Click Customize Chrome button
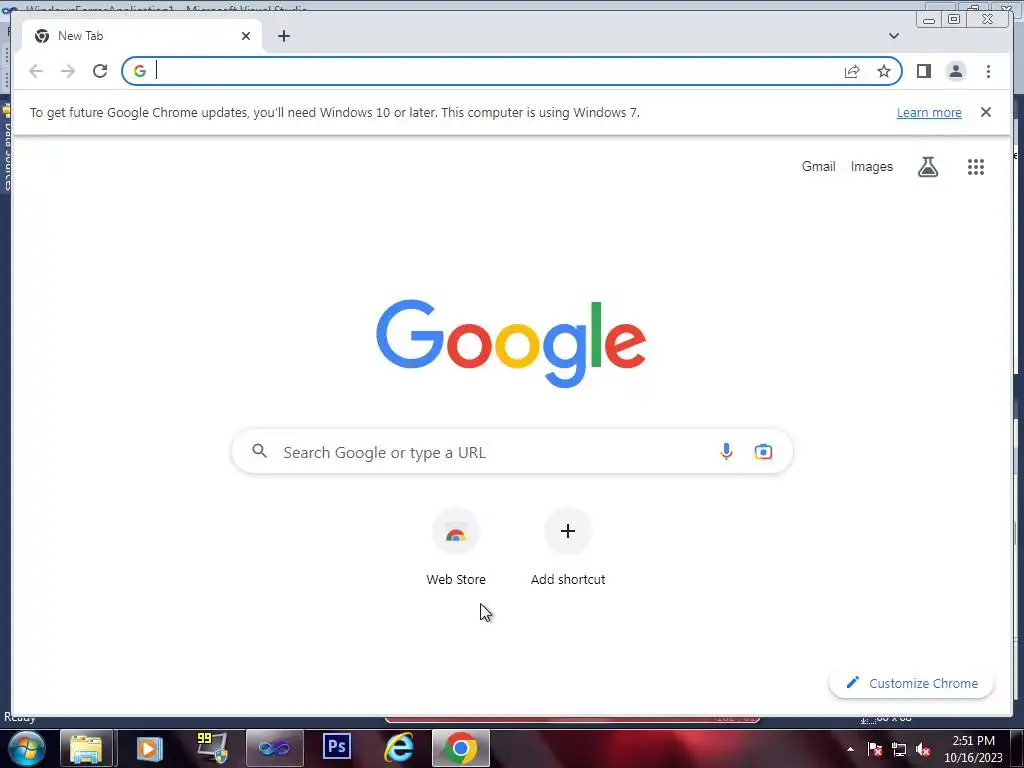This screenshot has width=1024, height=768. click(912, 683)
